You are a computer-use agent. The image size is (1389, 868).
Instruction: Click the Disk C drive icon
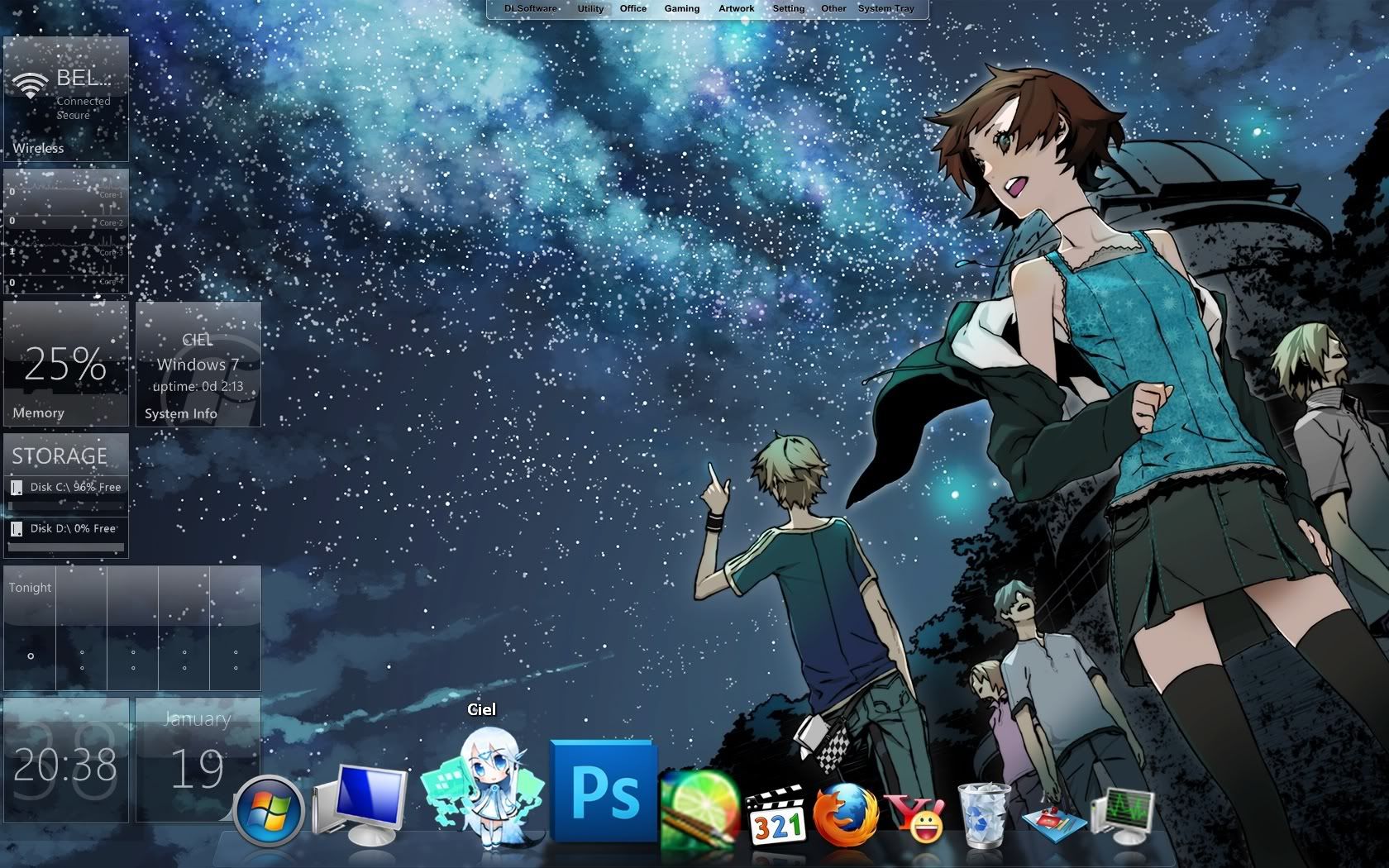[17, 487]
